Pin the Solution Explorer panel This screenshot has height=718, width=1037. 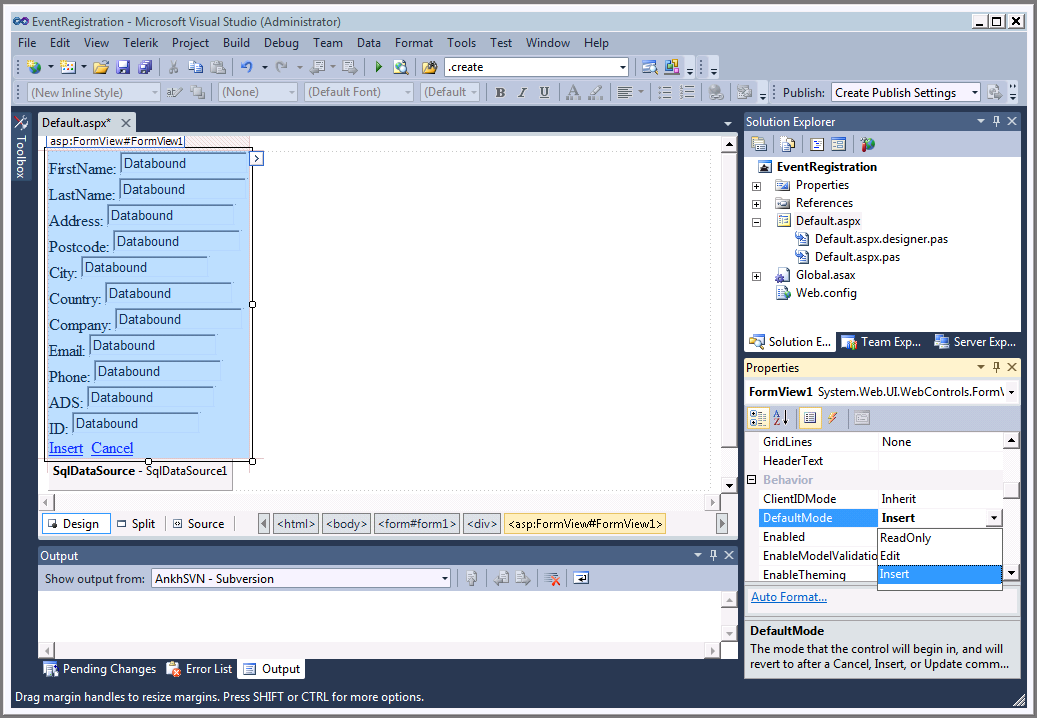[996, 122]
